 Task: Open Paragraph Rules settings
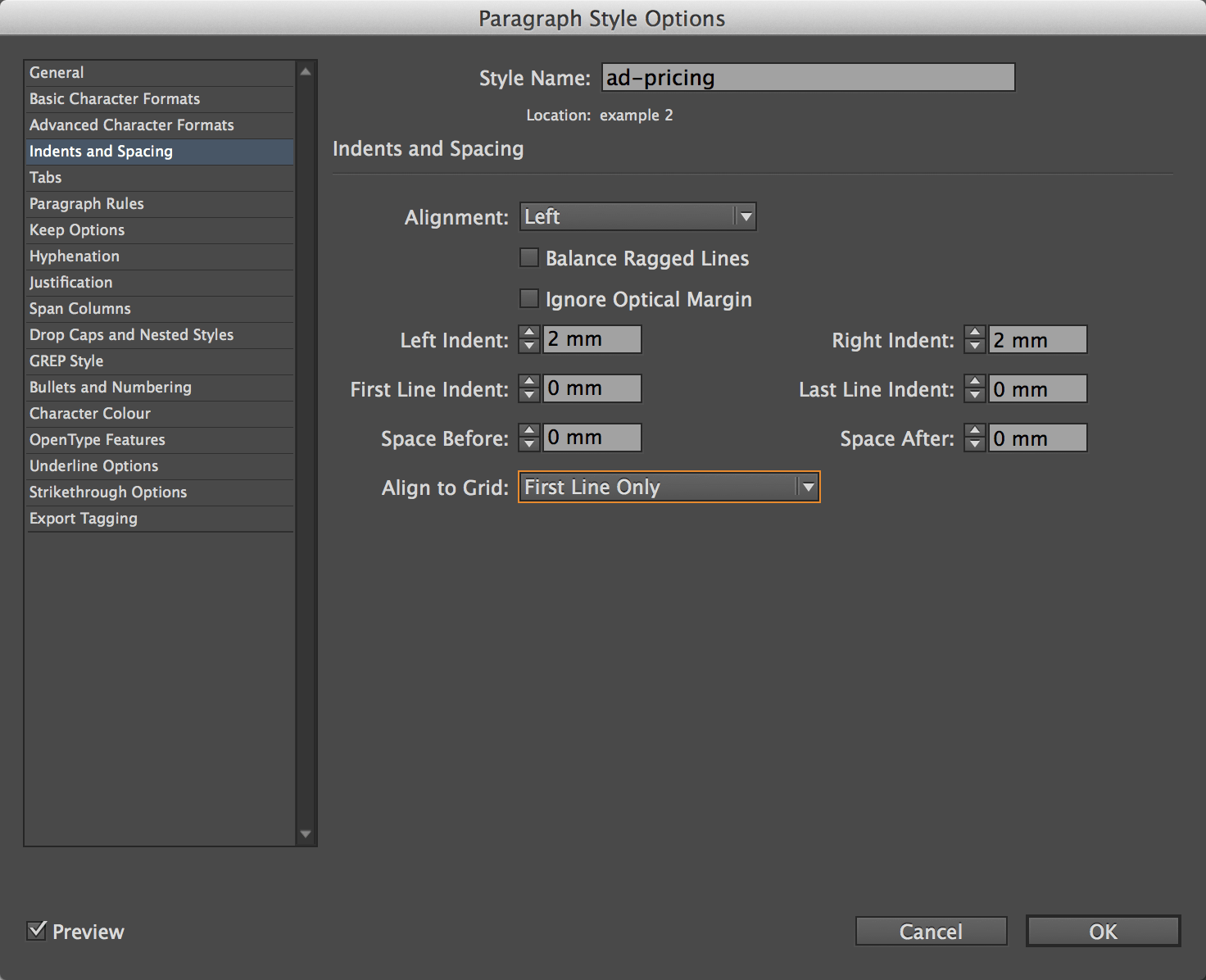click(160, 204)
